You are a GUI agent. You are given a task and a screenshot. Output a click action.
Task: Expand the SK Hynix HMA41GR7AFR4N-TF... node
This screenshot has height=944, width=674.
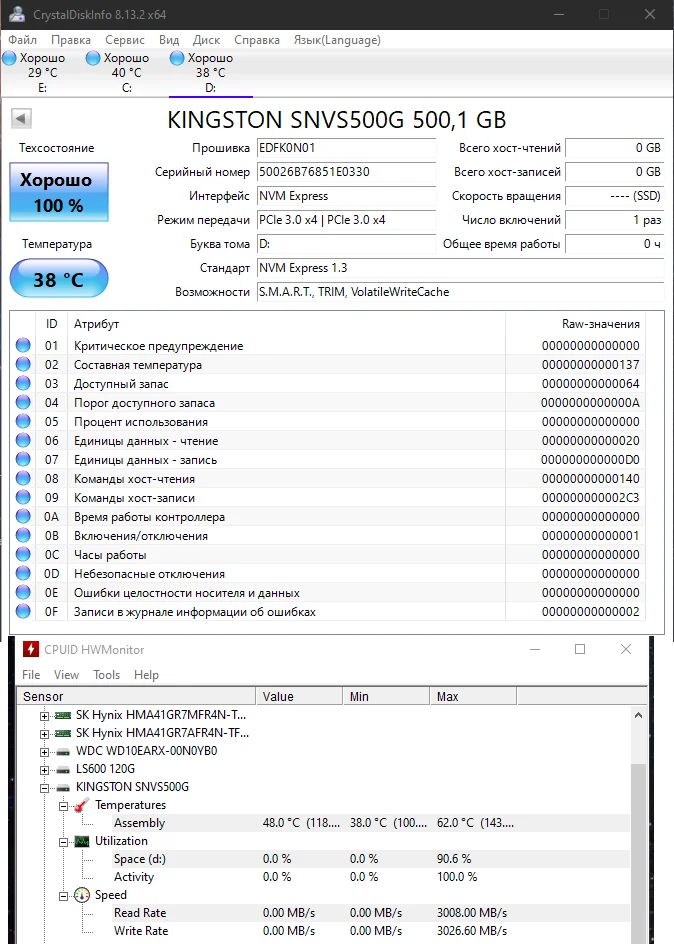pyautogui.click(x=45, y=734)
